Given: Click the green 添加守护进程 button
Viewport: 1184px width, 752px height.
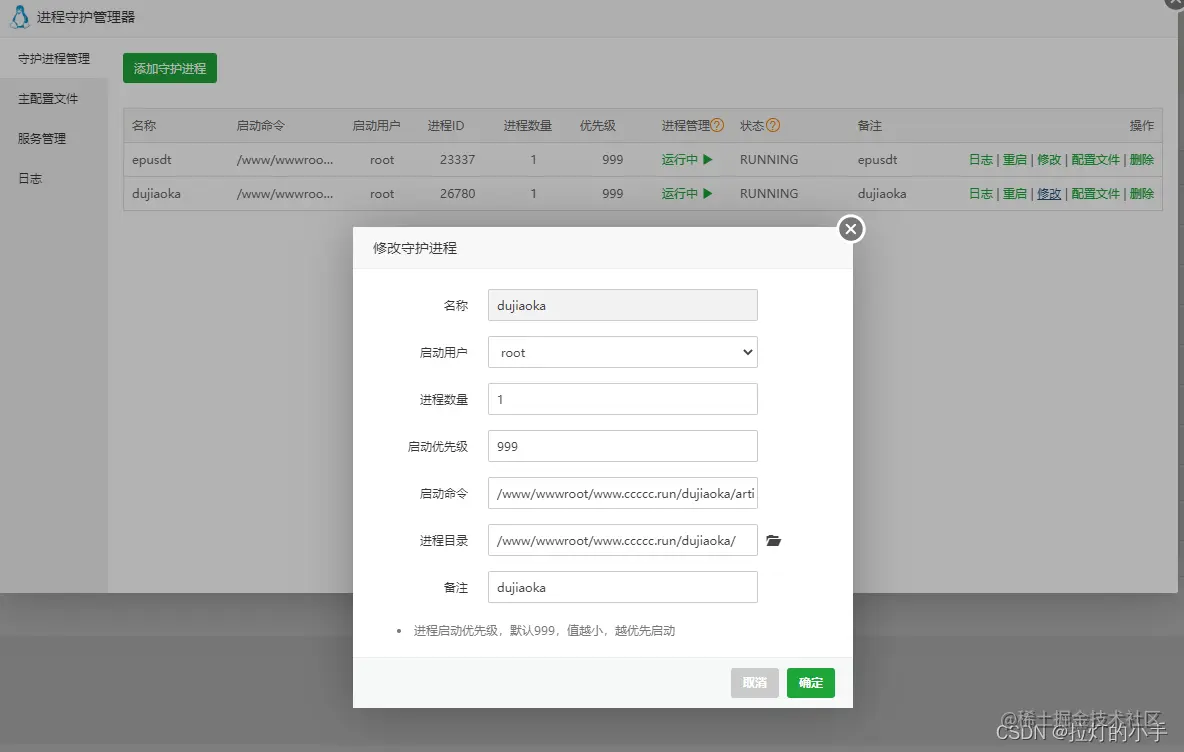Looking at the screenshot, I should pos(169,68).
